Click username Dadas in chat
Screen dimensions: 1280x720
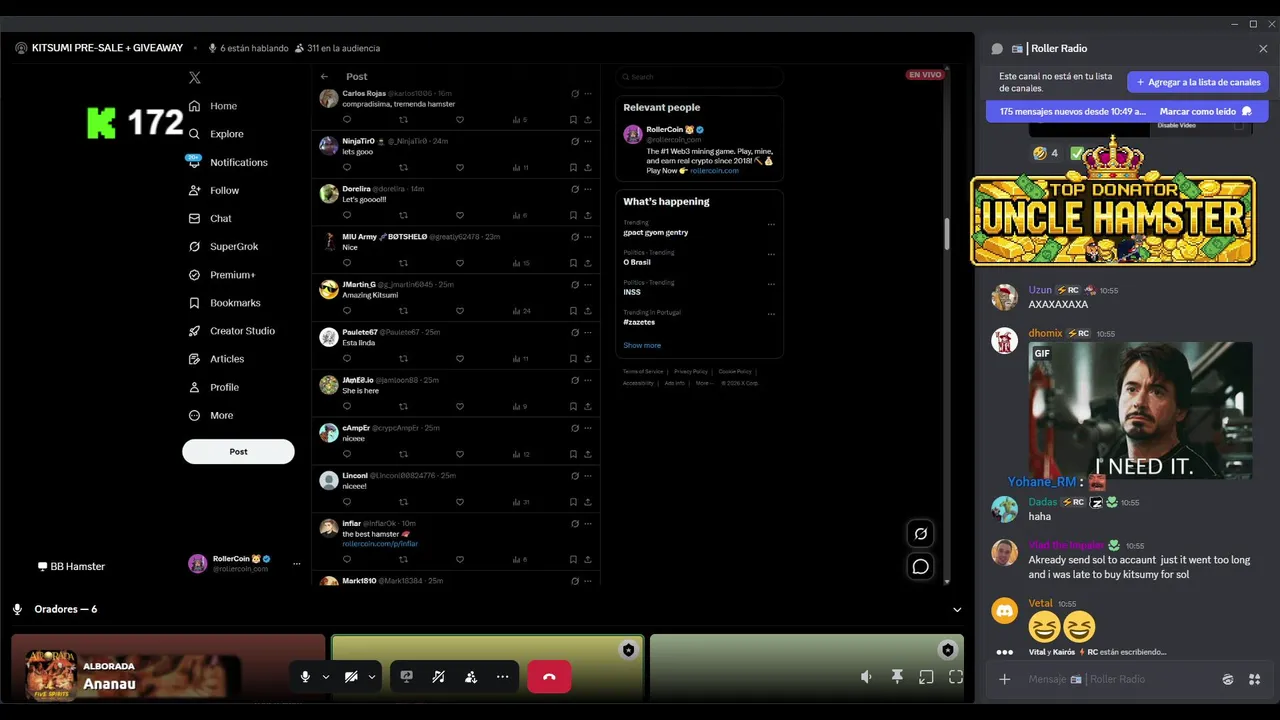coord(1042,502)
